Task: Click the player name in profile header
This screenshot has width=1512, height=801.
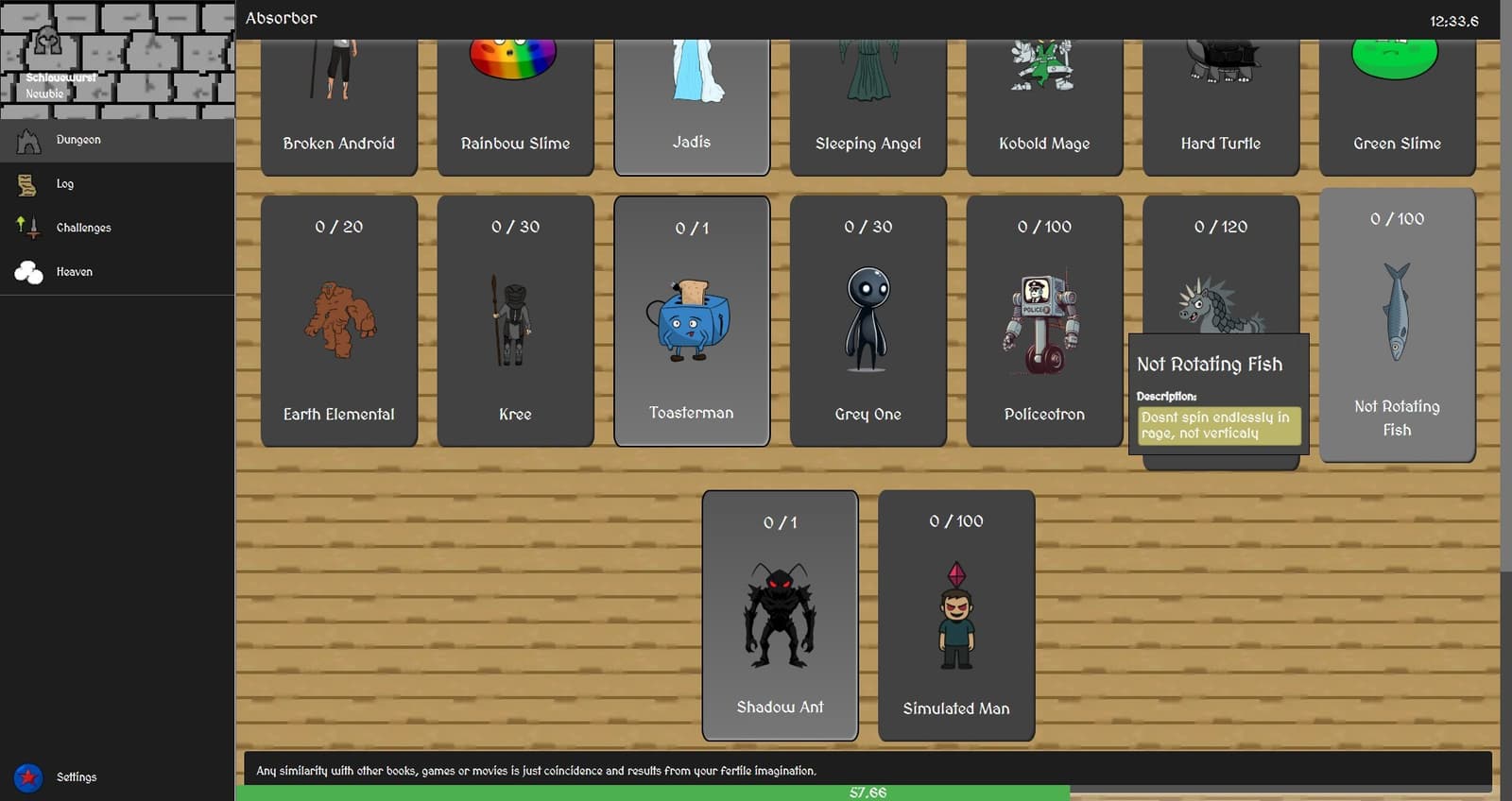Action: pos(61,77)
